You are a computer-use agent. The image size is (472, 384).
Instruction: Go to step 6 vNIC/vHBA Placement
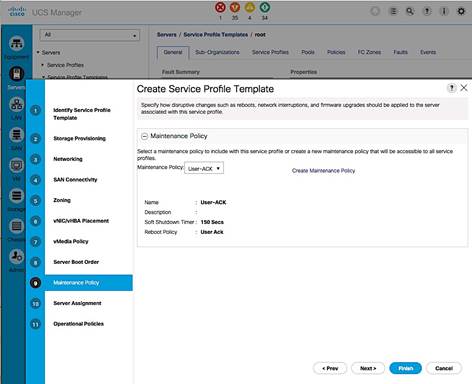(x=81, y=221)
